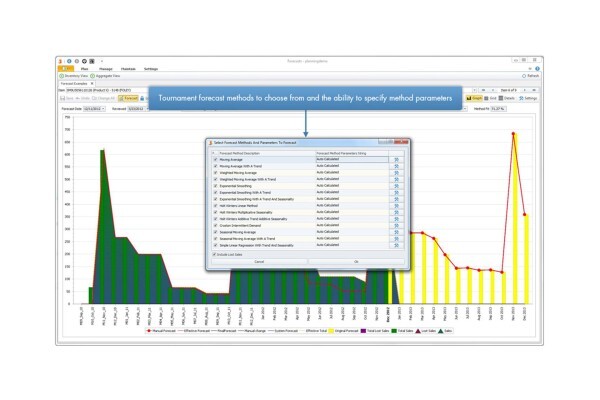Open parameter settings for Weighted Moving Average row
The image size is (600, 400).
[396, 173]
